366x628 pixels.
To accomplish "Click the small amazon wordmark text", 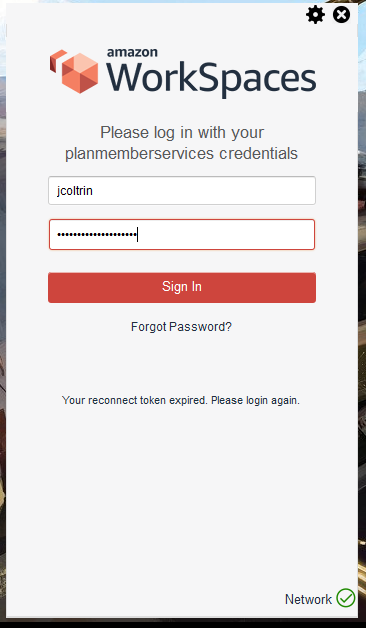I will 132,52.
